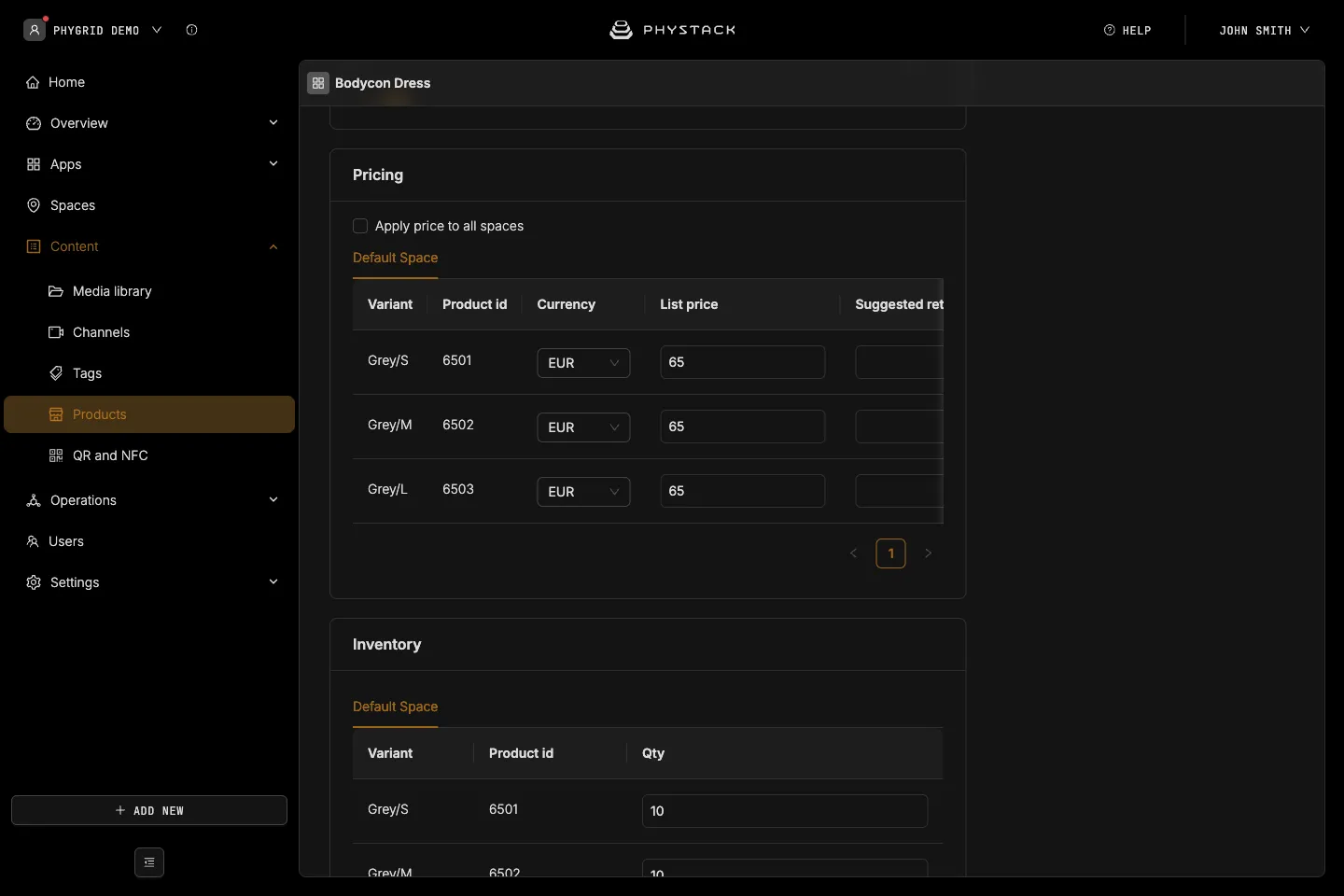1344x896 pixels.
Task: Open currency dropdown for Grey/S
Action: [x=583, y=362]
